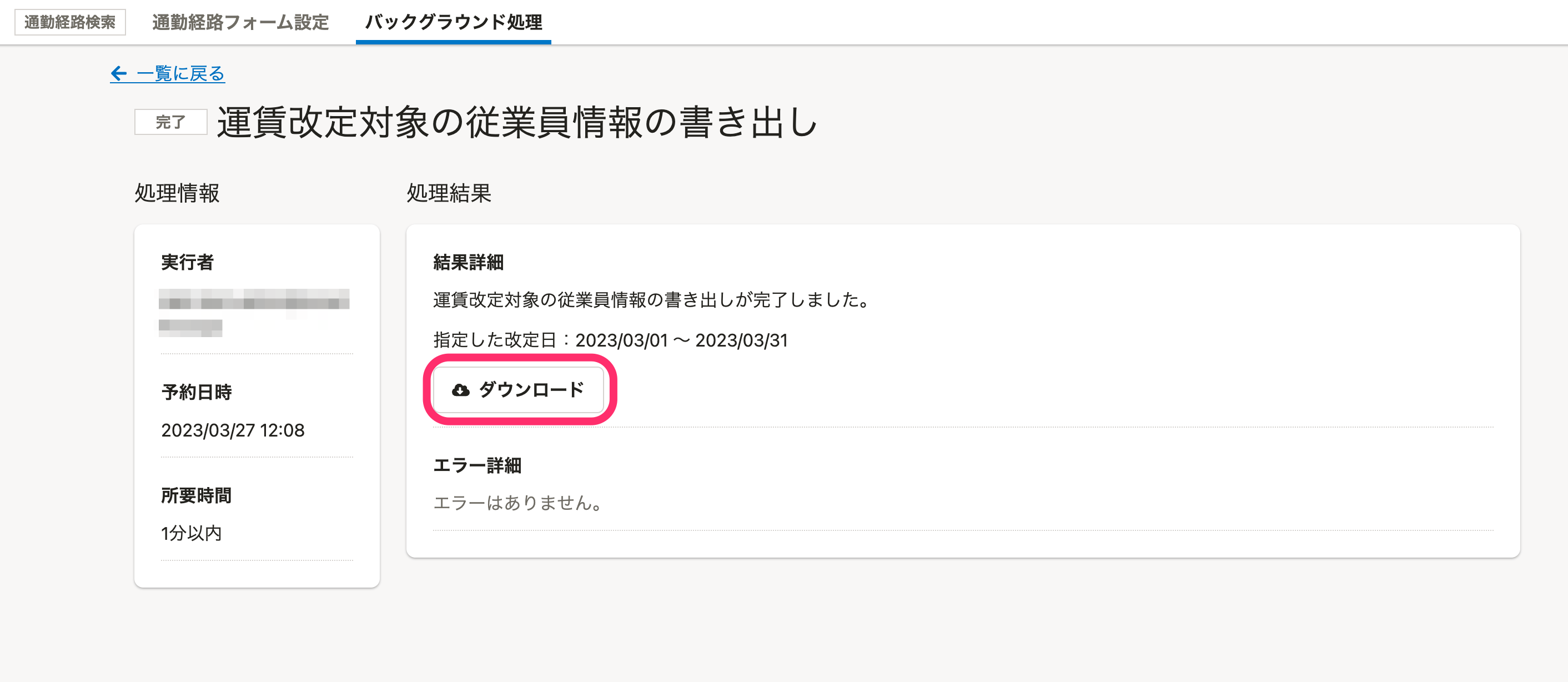Switch to 通勤経路フォーム設定 tab
This screenshot has width=1568, height=682.
[x=240, y=22]
